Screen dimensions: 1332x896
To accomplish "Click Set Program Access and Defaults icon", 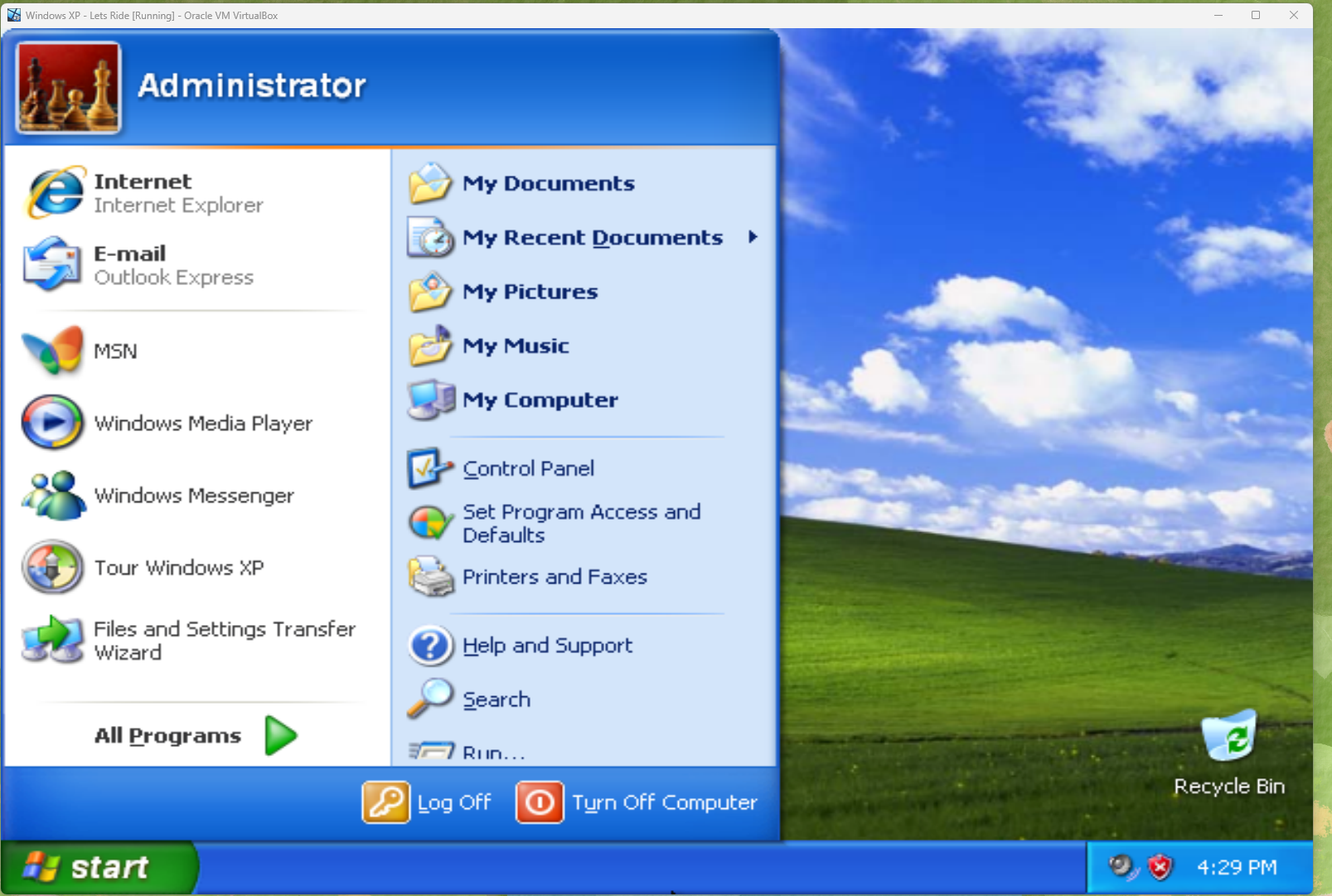I will 429,523.
